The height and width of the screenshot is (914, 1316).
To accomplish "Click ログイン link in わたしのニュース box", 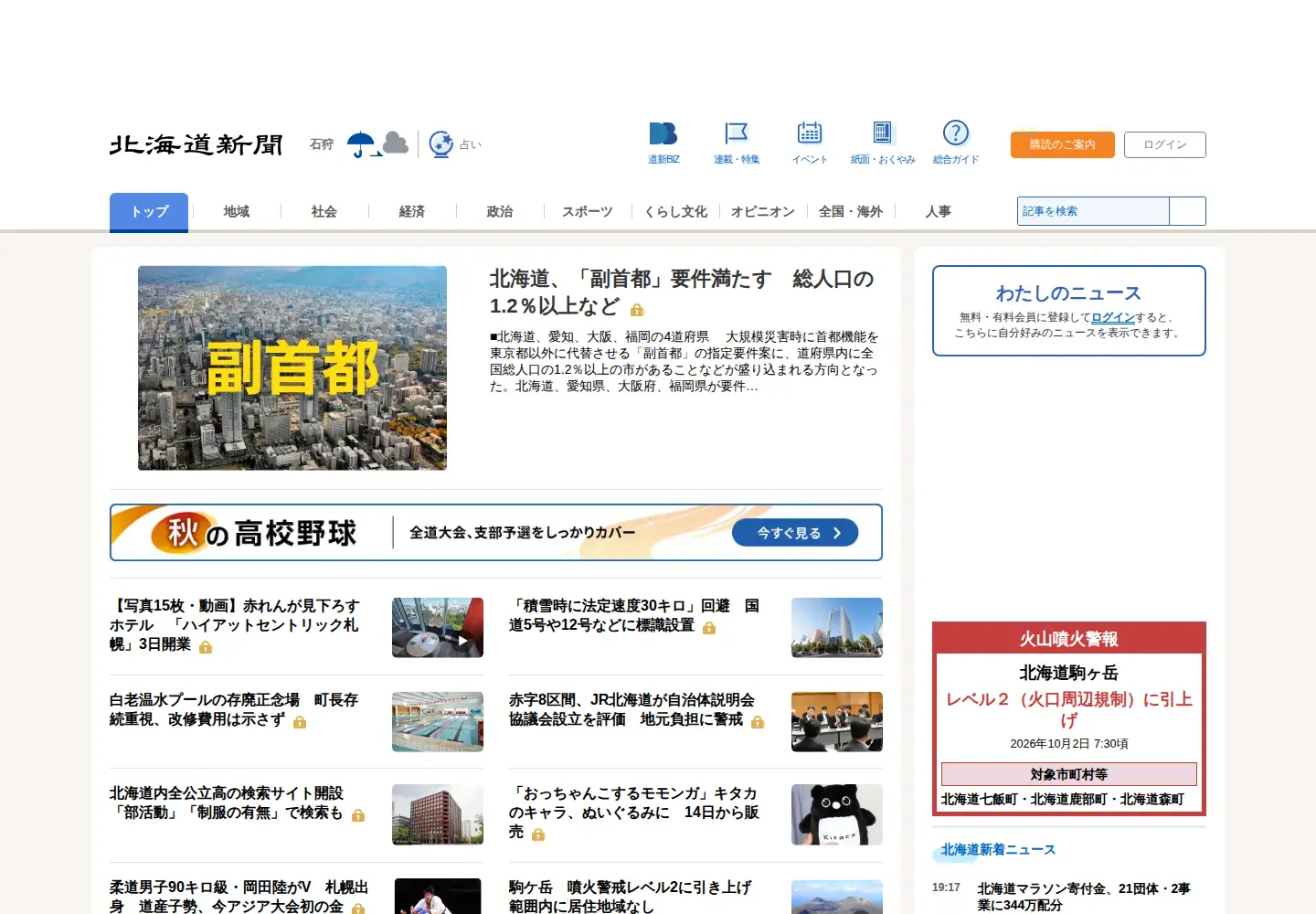I will click(1113, 317).
